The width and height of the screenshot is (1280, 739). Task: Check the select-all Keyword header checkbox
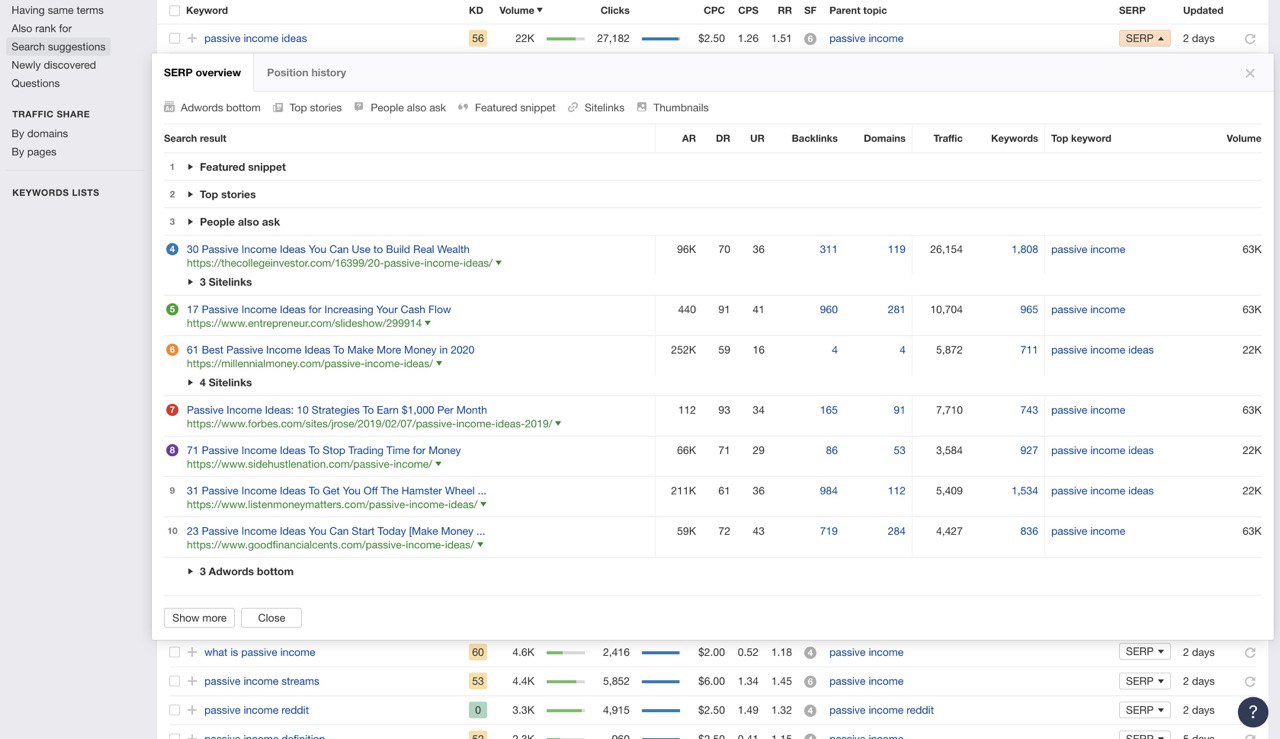(175, 11)
